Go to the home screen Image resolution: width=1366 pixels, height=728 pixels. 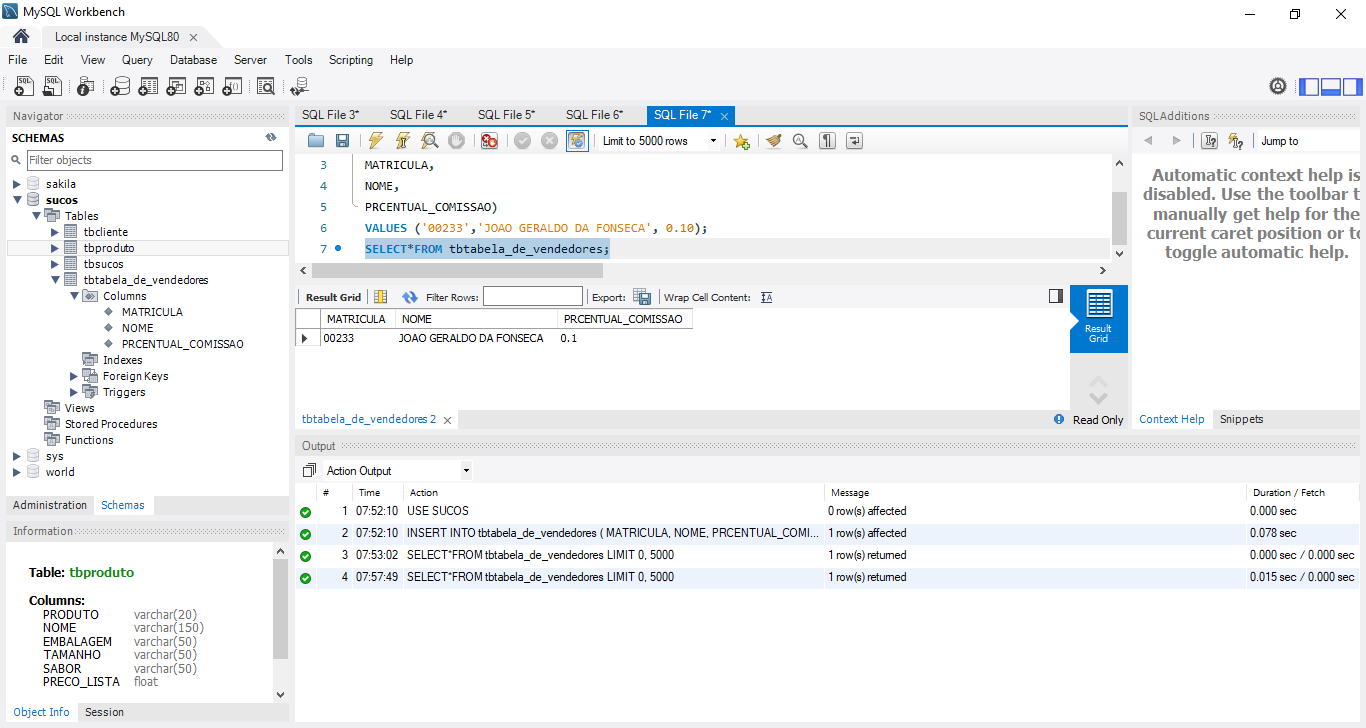pos(21,36)
